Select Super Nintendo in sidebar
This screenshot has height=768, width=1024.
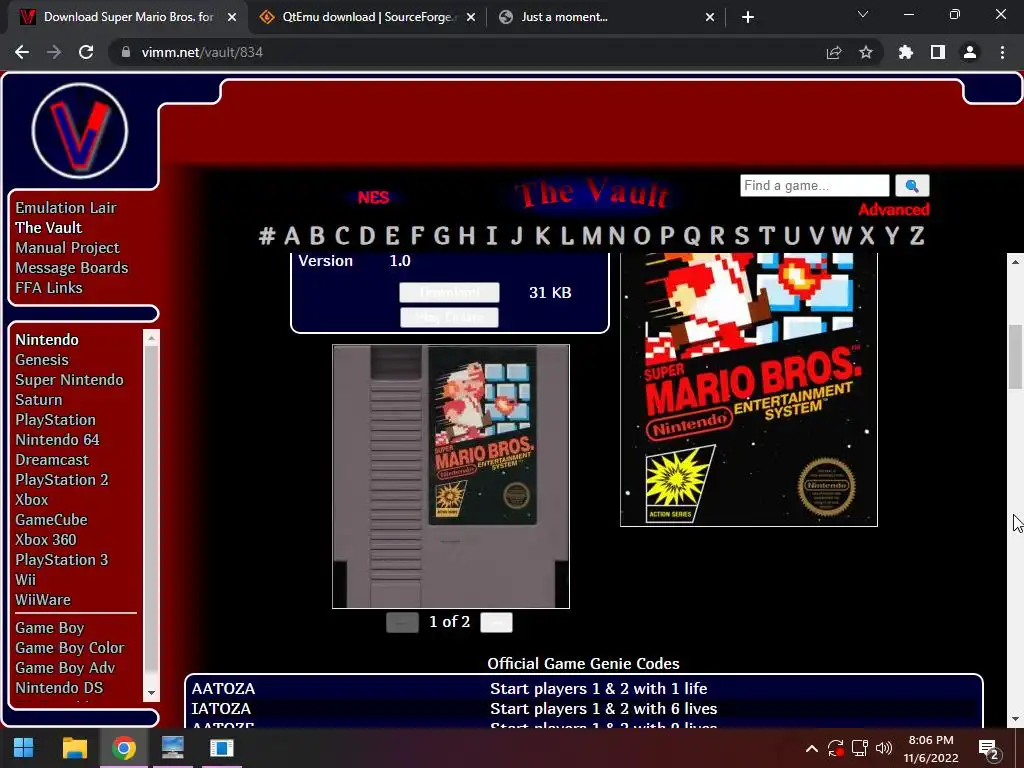69,380
